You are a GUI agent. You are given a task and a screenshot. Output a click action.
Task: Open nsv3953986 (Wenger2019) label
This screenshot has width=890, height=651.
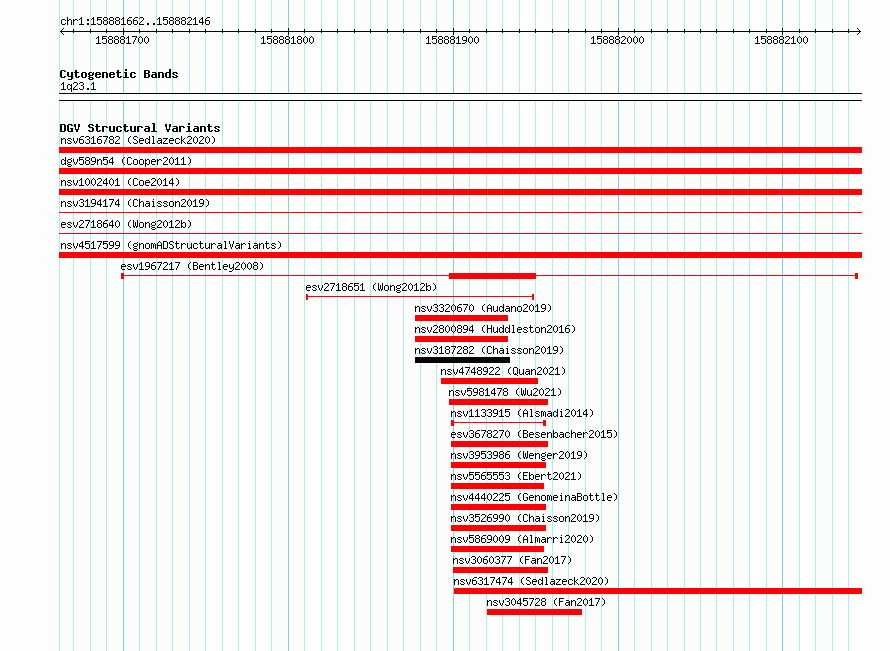[x=519, y=455]
